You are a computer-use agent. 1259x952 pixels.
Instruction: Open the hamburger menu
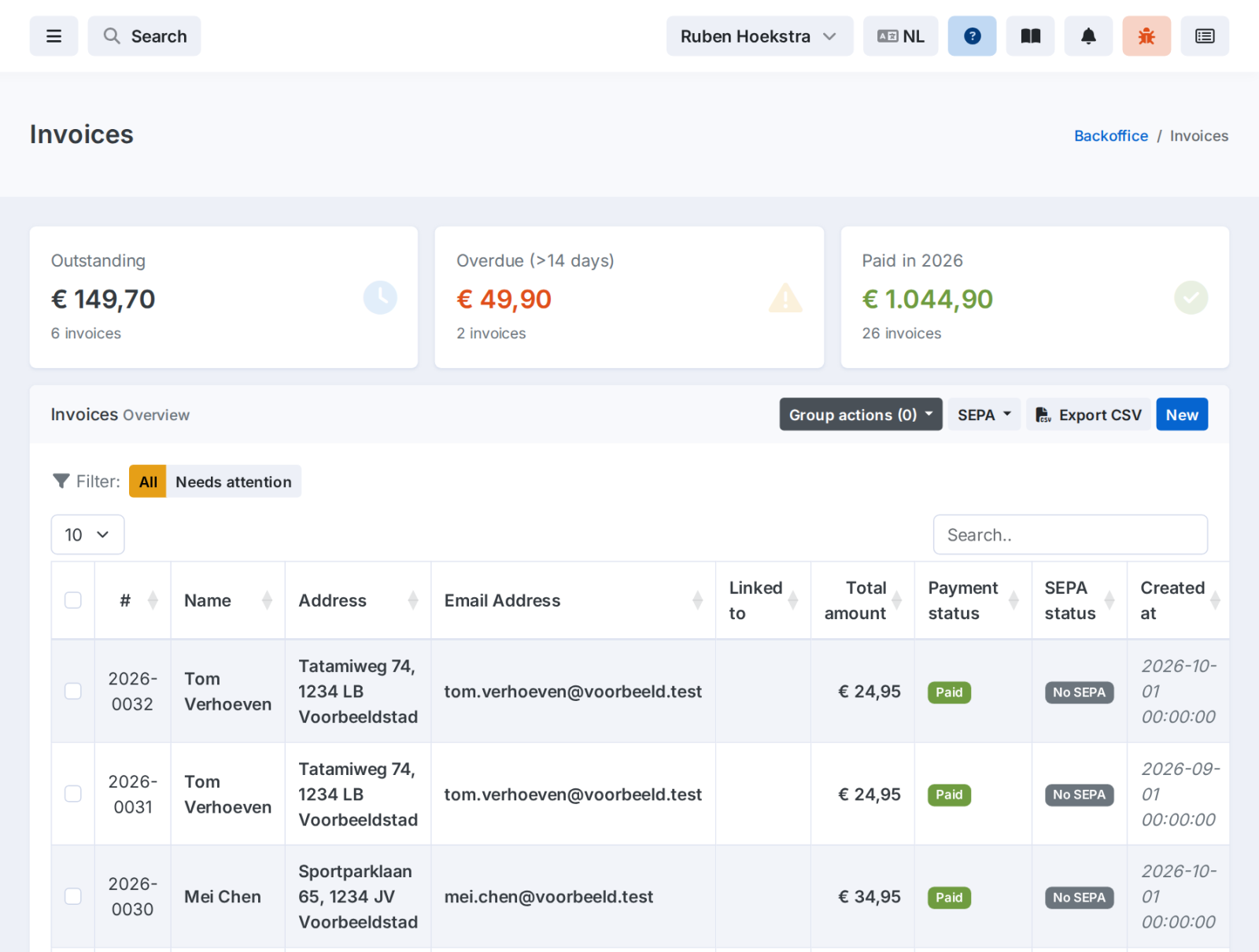(x=54, y=36)
